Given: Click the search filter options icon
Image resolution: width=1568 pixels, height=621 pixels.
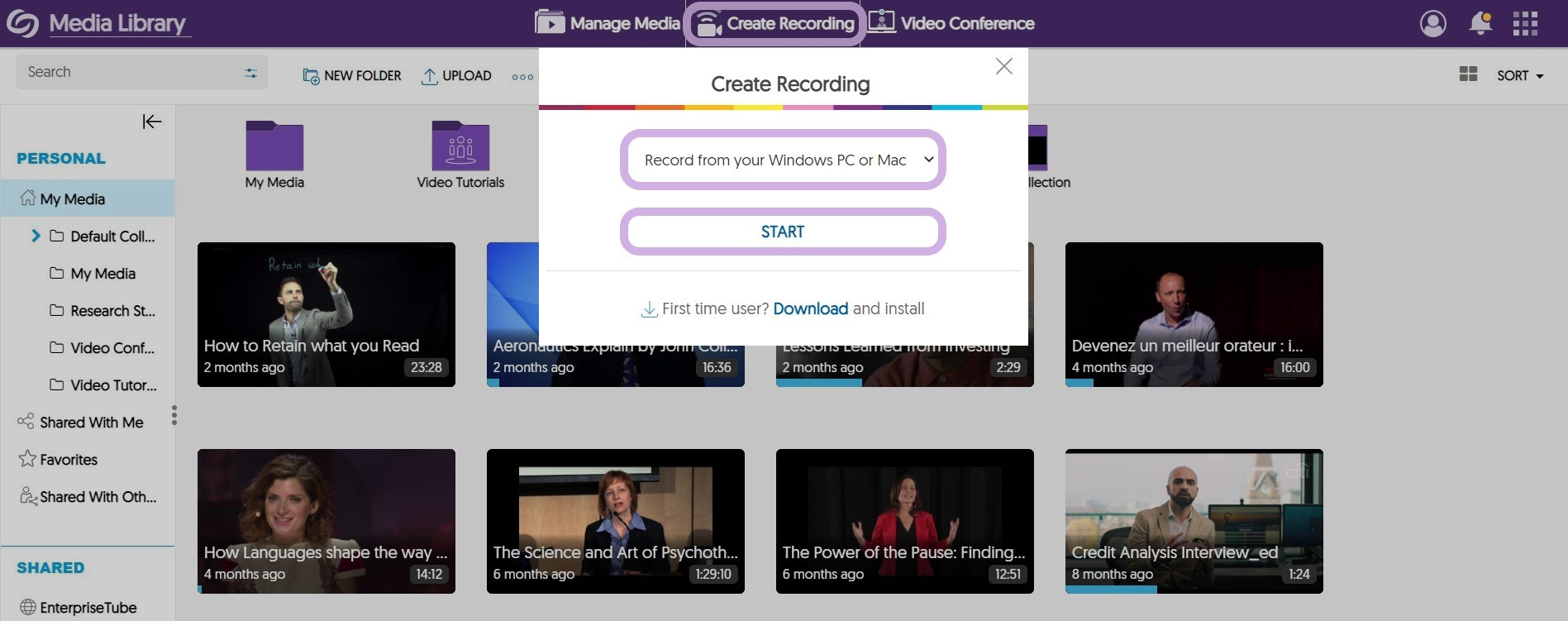Looking at the screenshot, I should pos(250,73).
